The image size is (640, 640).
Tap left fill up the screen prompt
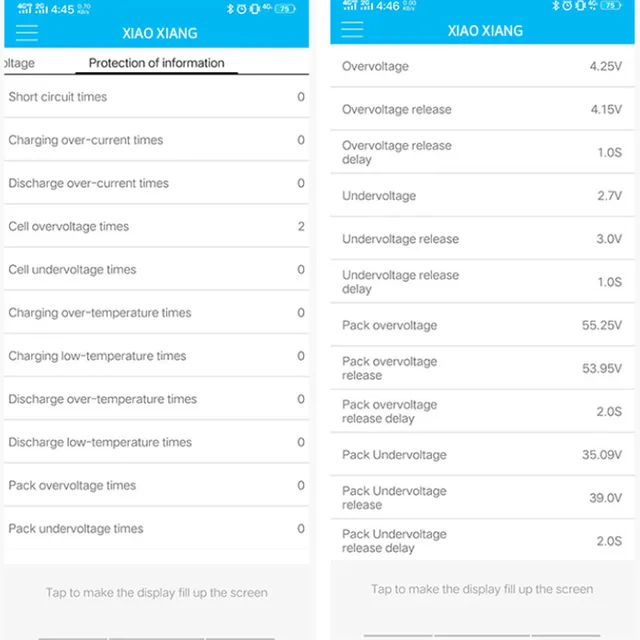pyautogui.click(x=156, y=592)
